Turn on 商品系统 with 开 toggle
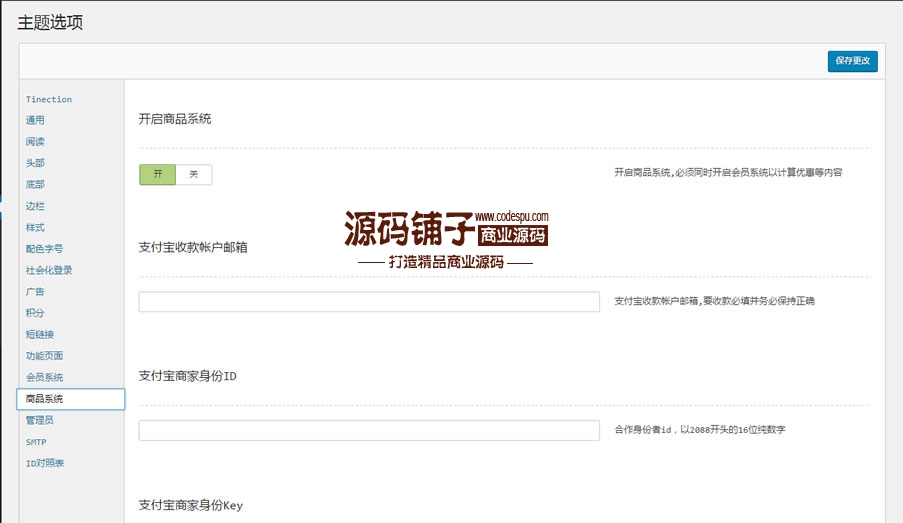Image resolution: width=903 pixels, height=523 pixels. pos(157,174)
